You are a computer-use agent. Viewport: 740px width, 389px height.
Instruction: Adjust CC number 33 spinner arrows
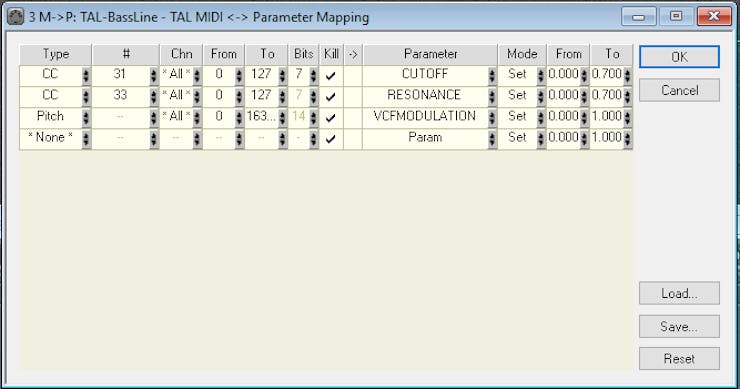(x=154, y=97)
